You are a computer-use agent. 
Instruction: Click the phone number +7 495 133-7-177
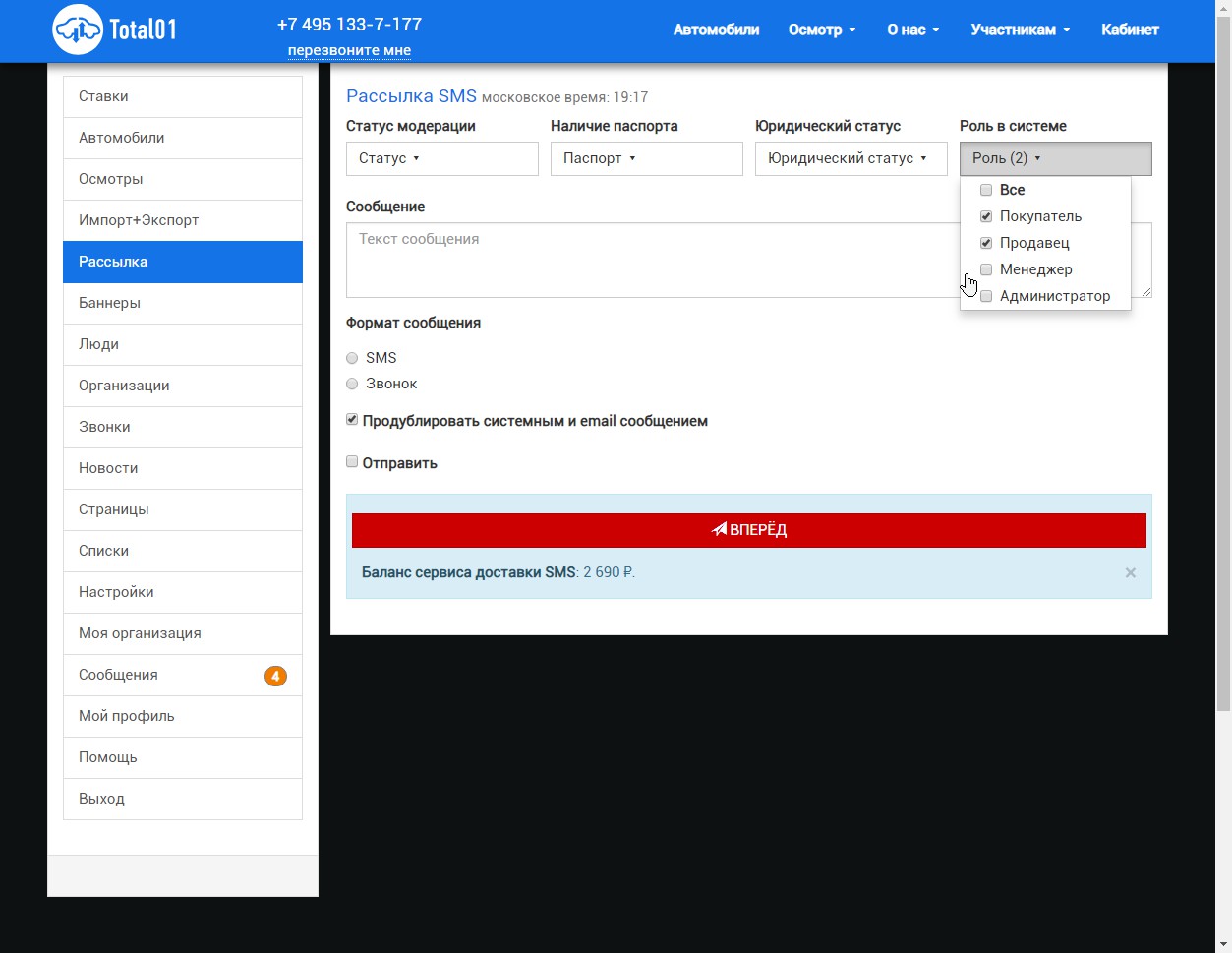click(349, 24)
